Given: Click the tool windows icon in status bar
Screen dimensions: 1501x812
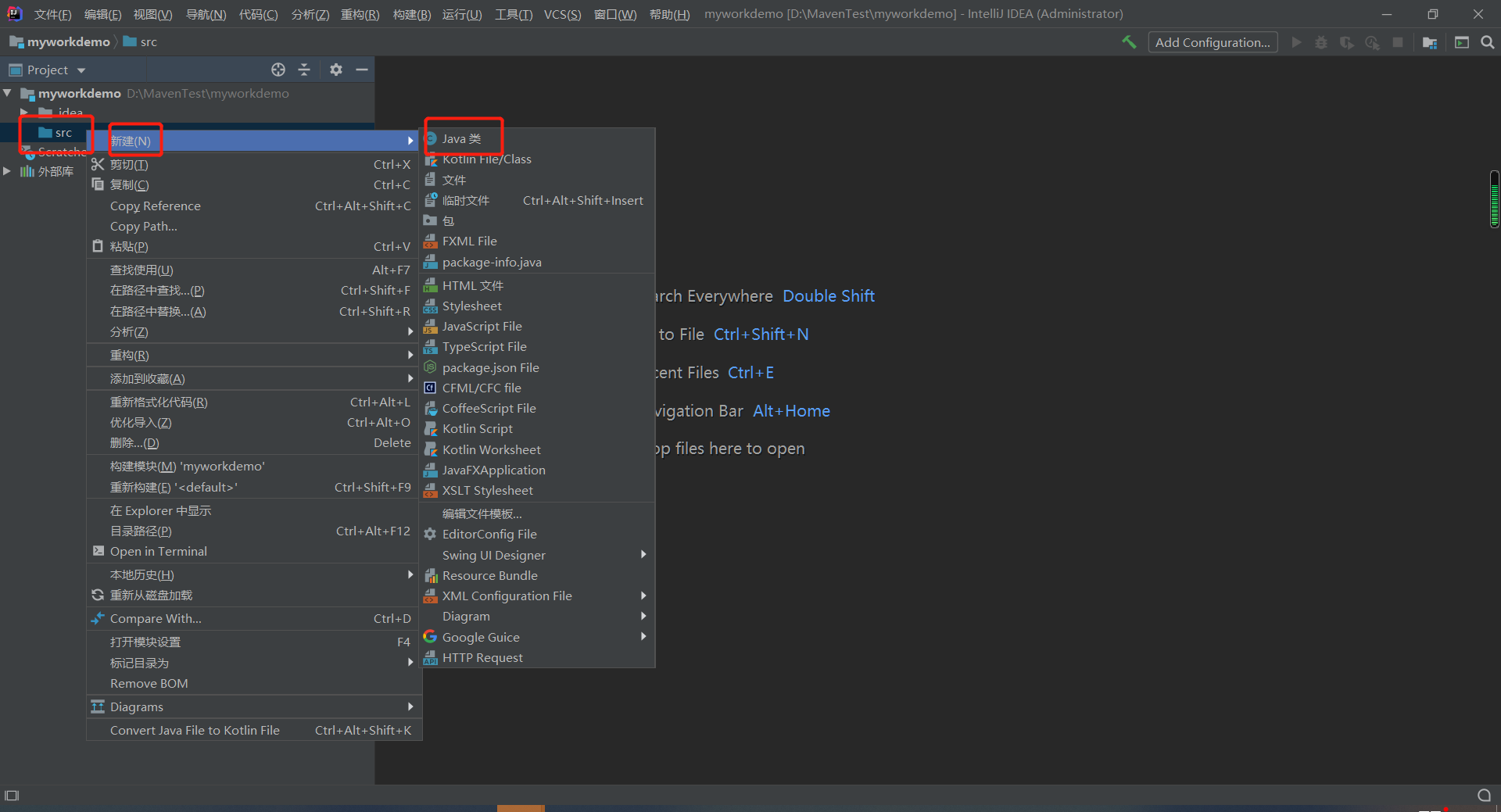Looking at the screenshot, I should point(12,796).
